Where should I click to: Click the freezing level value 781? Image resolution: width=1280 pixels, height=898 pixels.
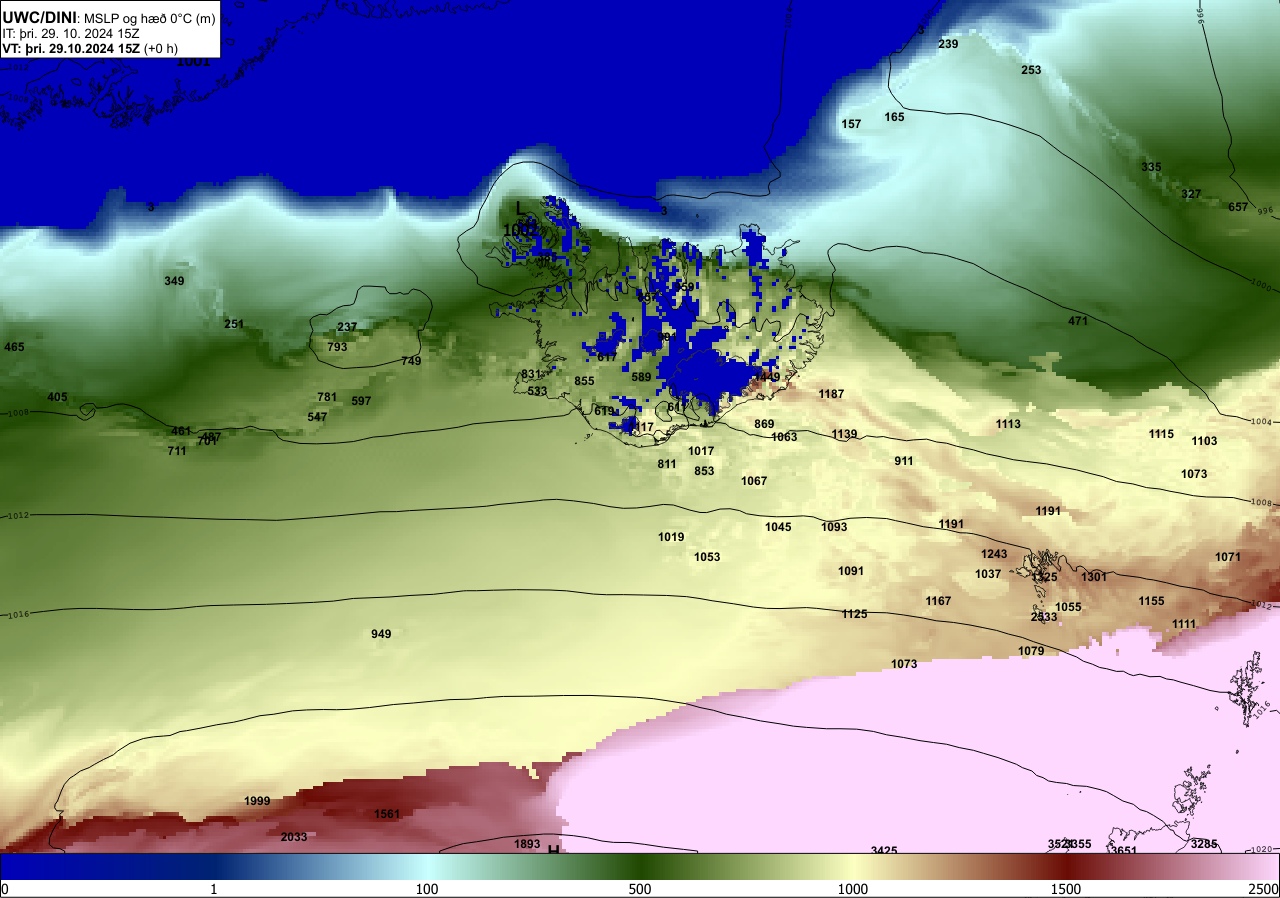click(x=327, y=397)
